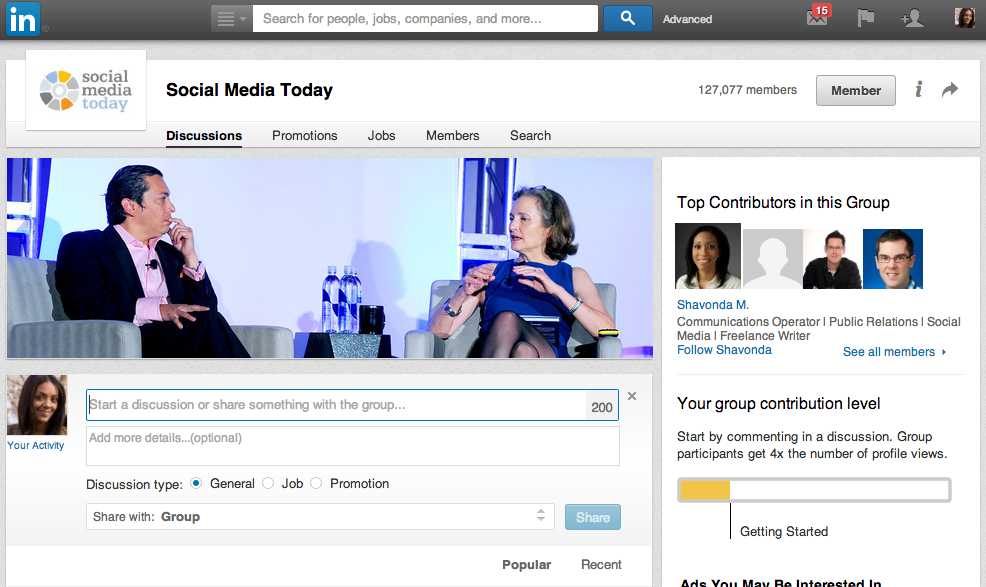Click the Add more details text box
986x587 pixels.
click(353, 446)
